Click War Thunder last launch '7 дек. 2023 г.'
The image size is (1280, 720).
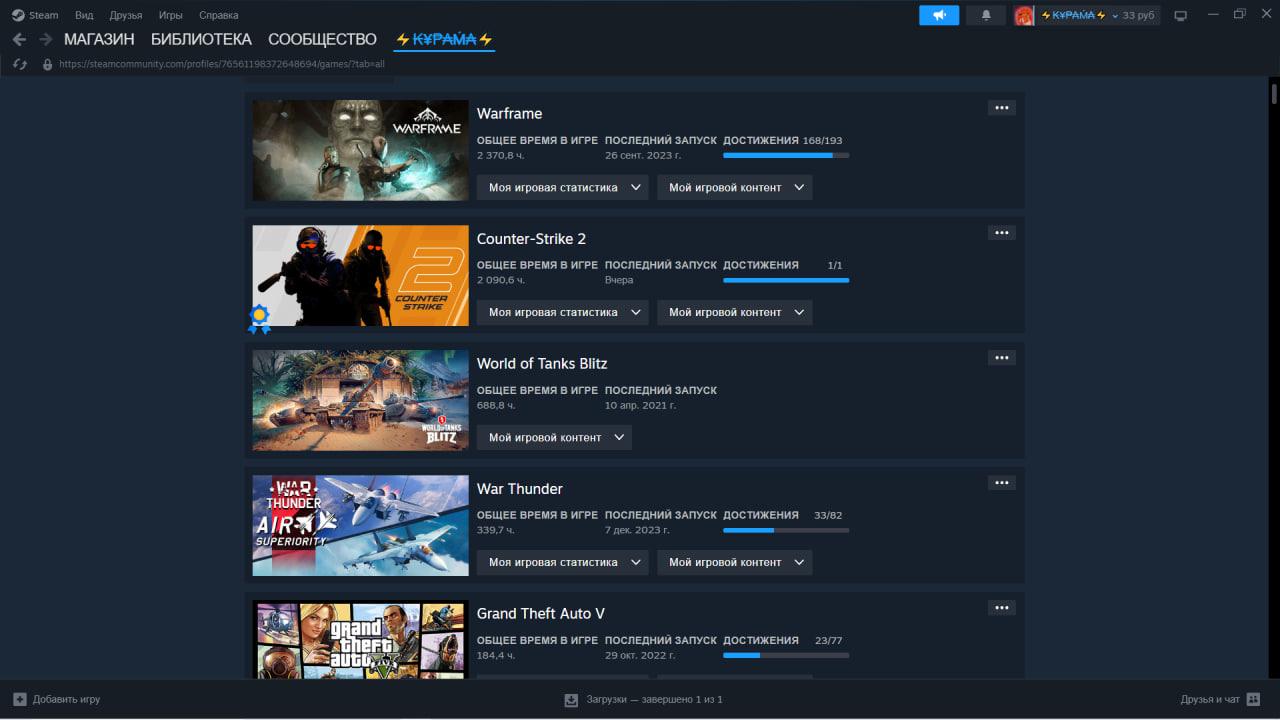pyautogui.click(x=637, y=530)
